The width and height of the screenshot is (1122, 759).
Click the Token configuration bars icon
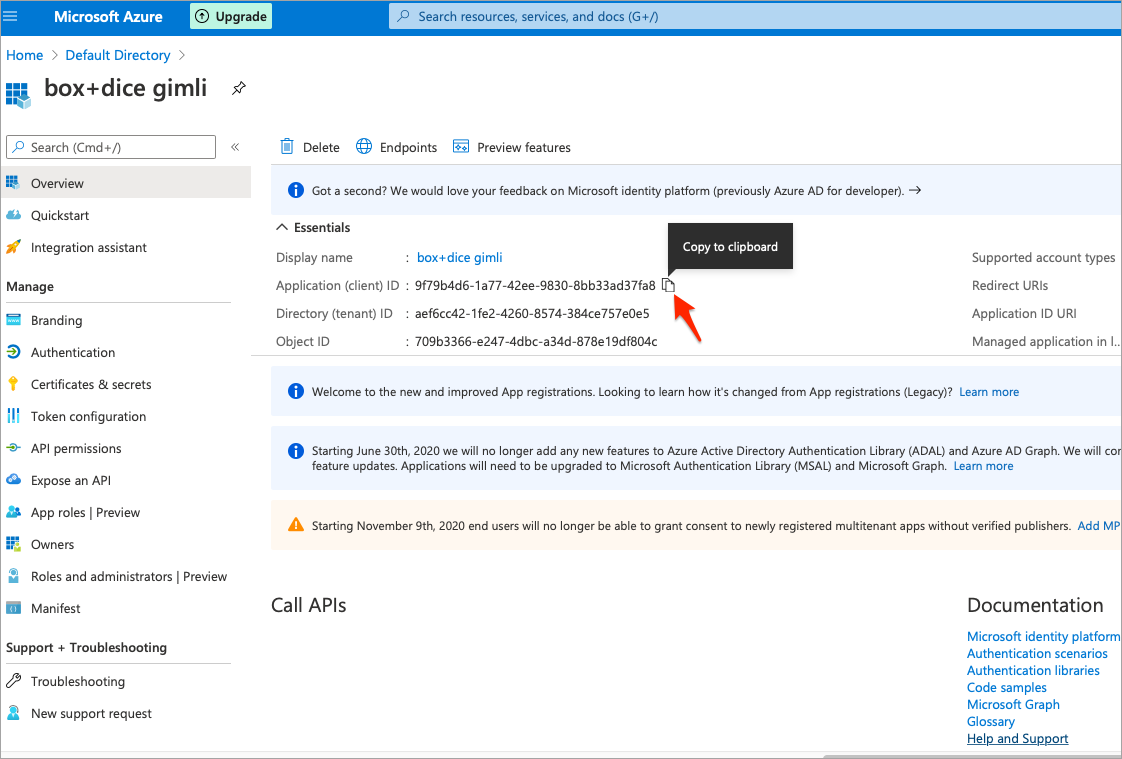pos(13,416)
